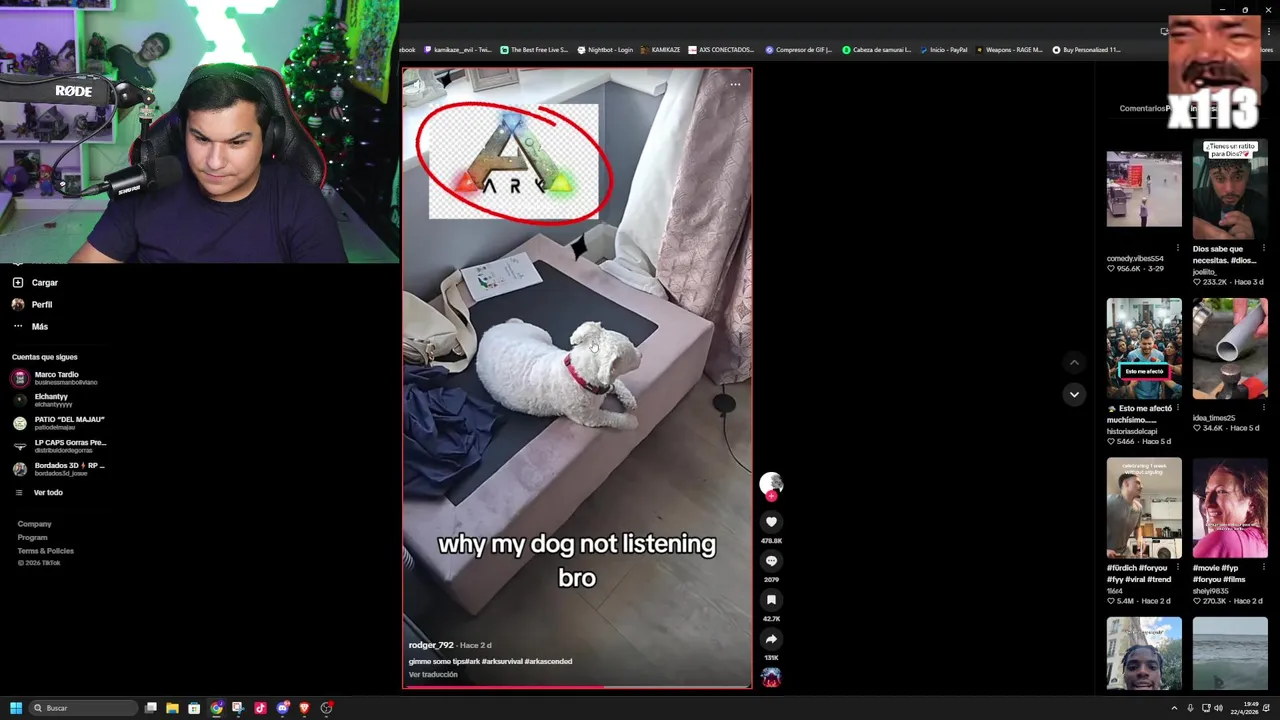Open video three-dots options menu

pyautogui.click(x=735, y=84)
